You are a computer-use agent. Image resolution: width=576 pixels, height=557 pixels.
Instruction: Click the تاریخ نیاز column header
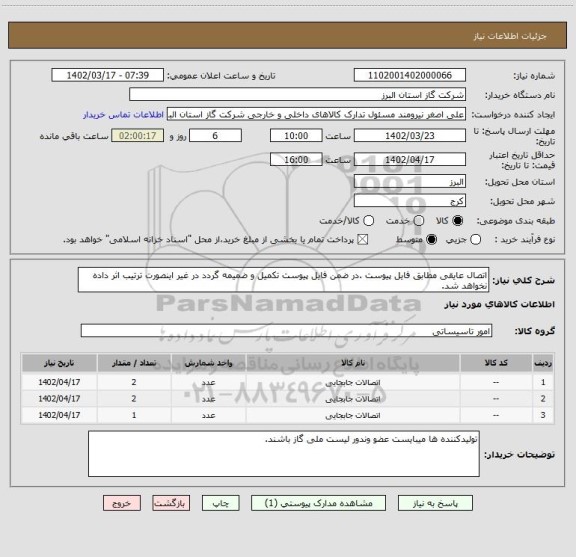59,363
